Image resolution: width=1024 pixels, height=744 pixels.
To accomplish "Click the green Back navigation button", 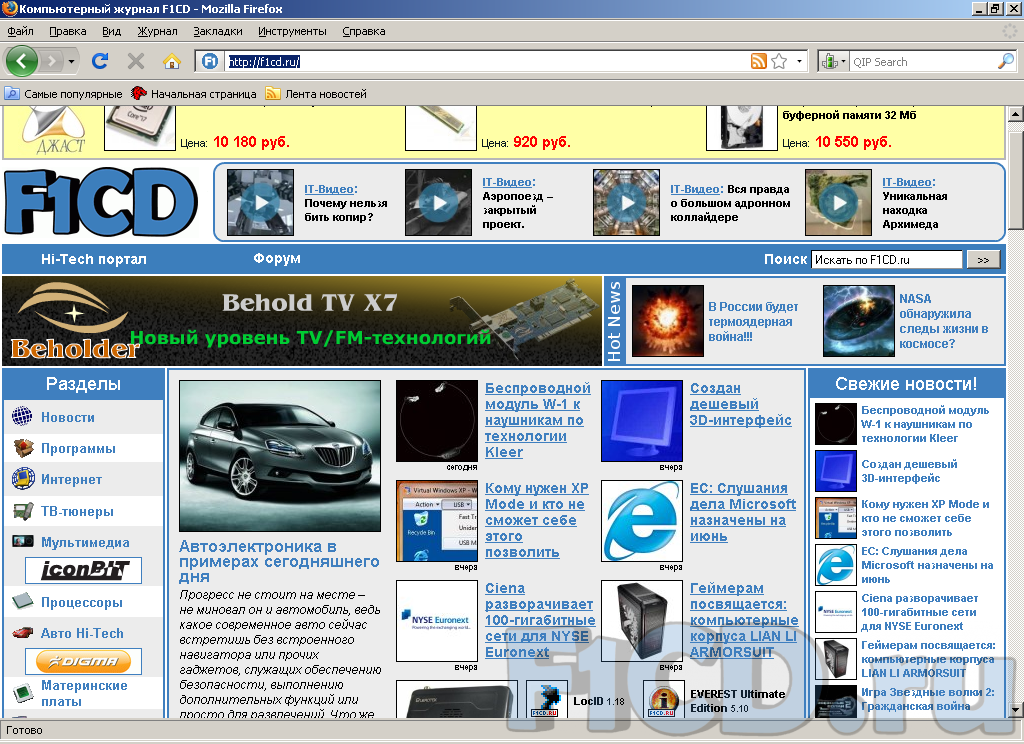I will [x=22, y=61].
